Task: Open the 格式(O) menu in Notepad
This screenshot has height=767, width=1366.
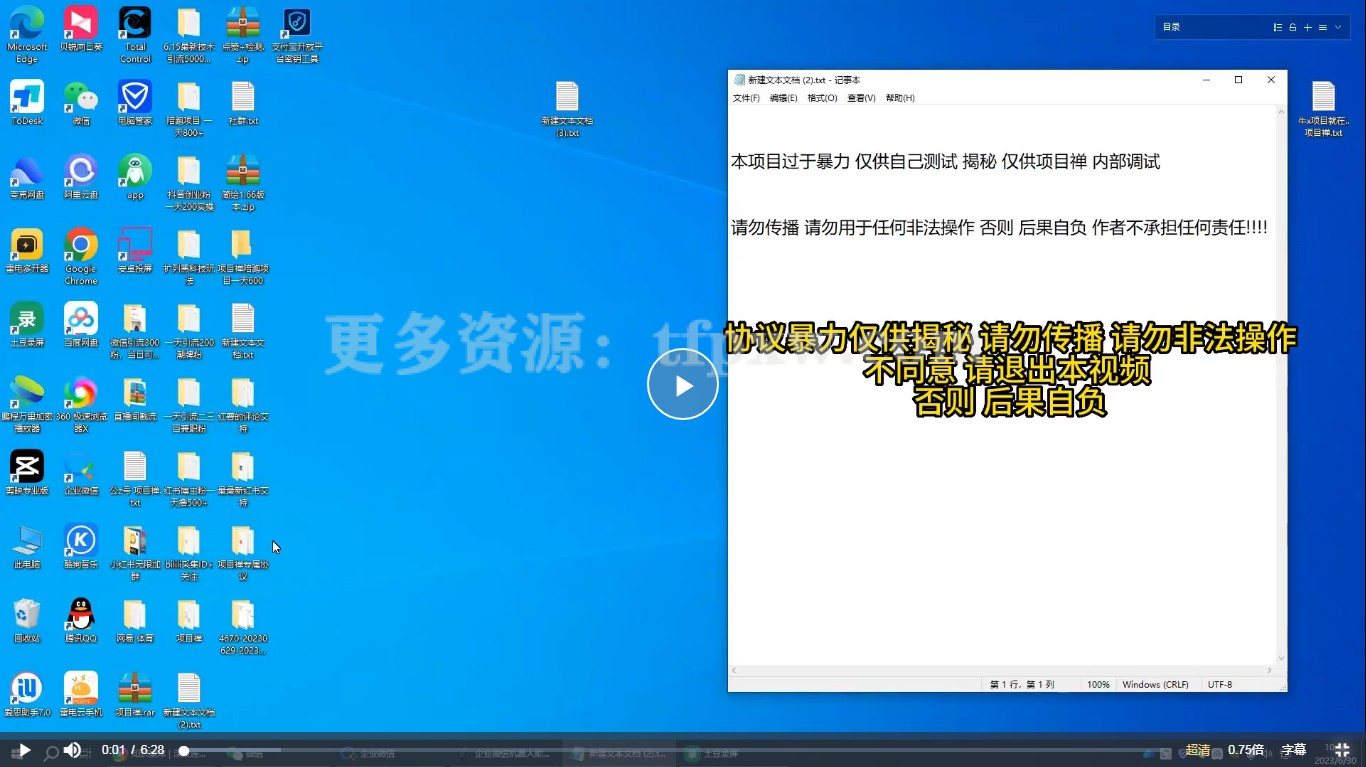Action: click(x=822, y=97)
